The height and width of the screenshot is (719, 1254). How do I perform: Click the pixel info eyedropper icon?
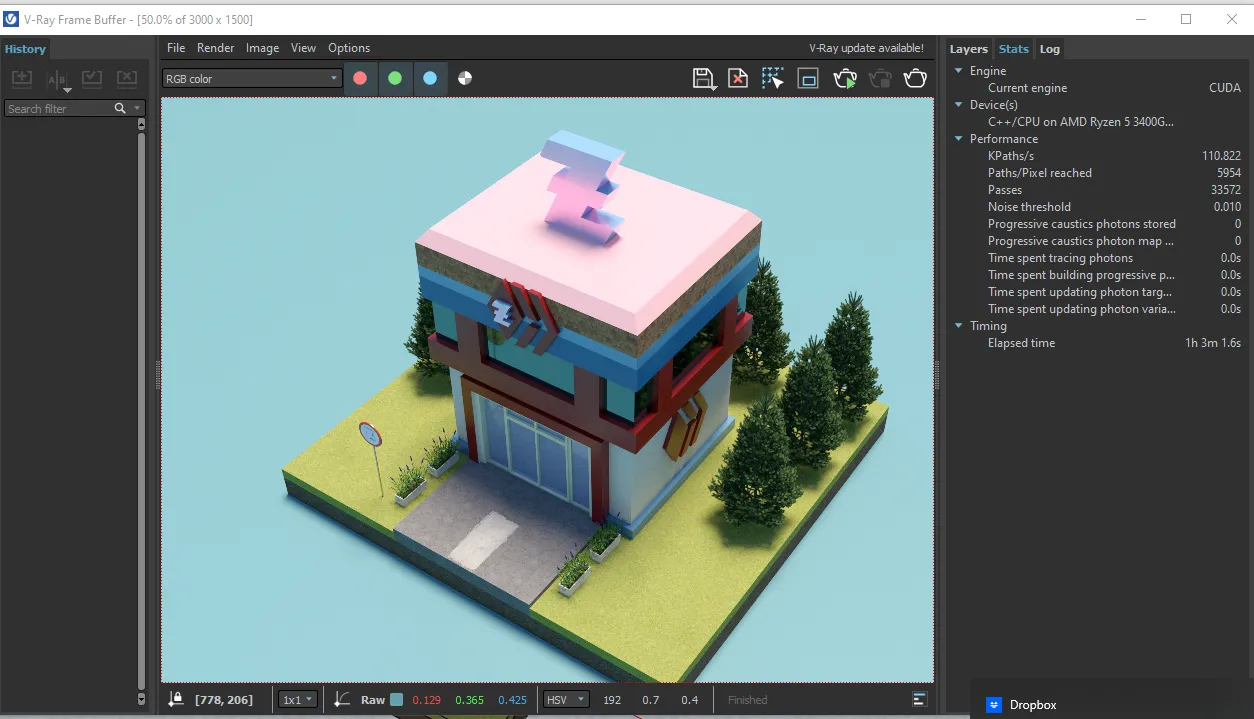[x=176, y=699]
